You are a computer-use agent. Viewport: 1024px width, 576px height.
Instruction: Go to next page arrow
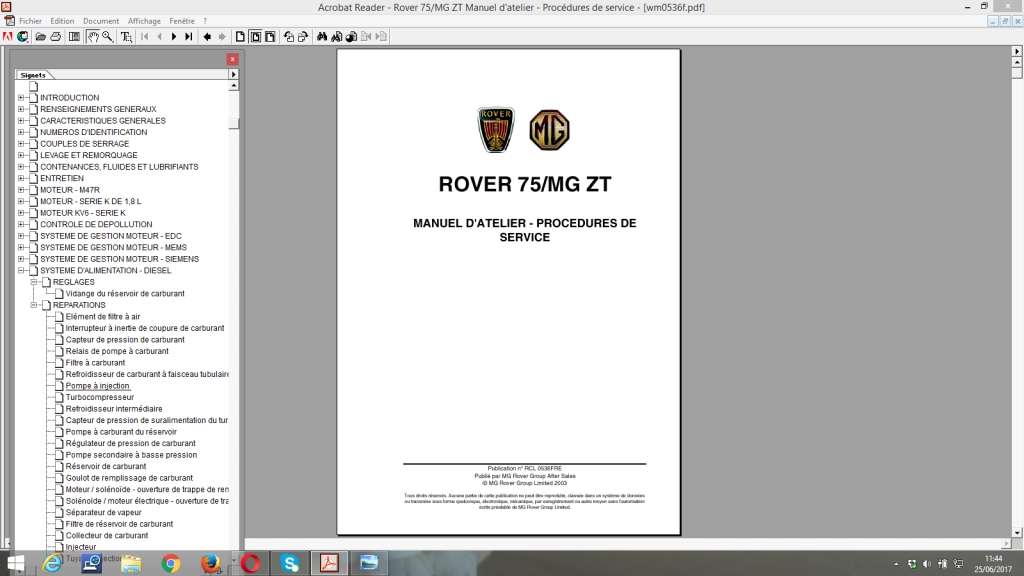(x=174, y=37)
